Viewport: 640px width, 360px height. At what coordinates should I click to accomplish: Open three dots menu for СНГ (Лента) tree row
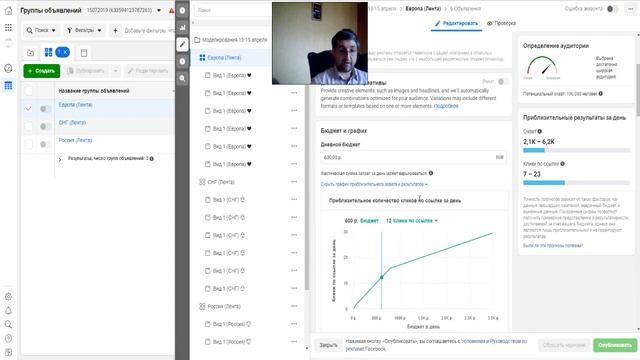tap(294, 182)
